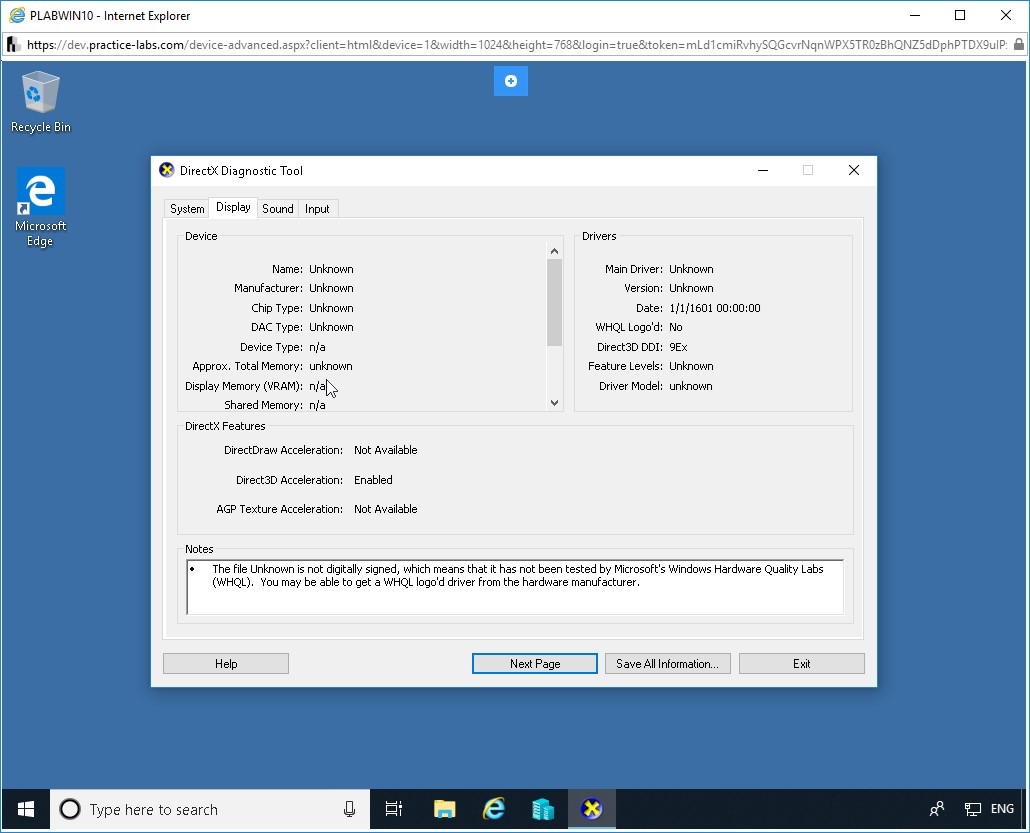Click the Device list scrollbar thumb
1030x833 pixels.
pos(554,302)
